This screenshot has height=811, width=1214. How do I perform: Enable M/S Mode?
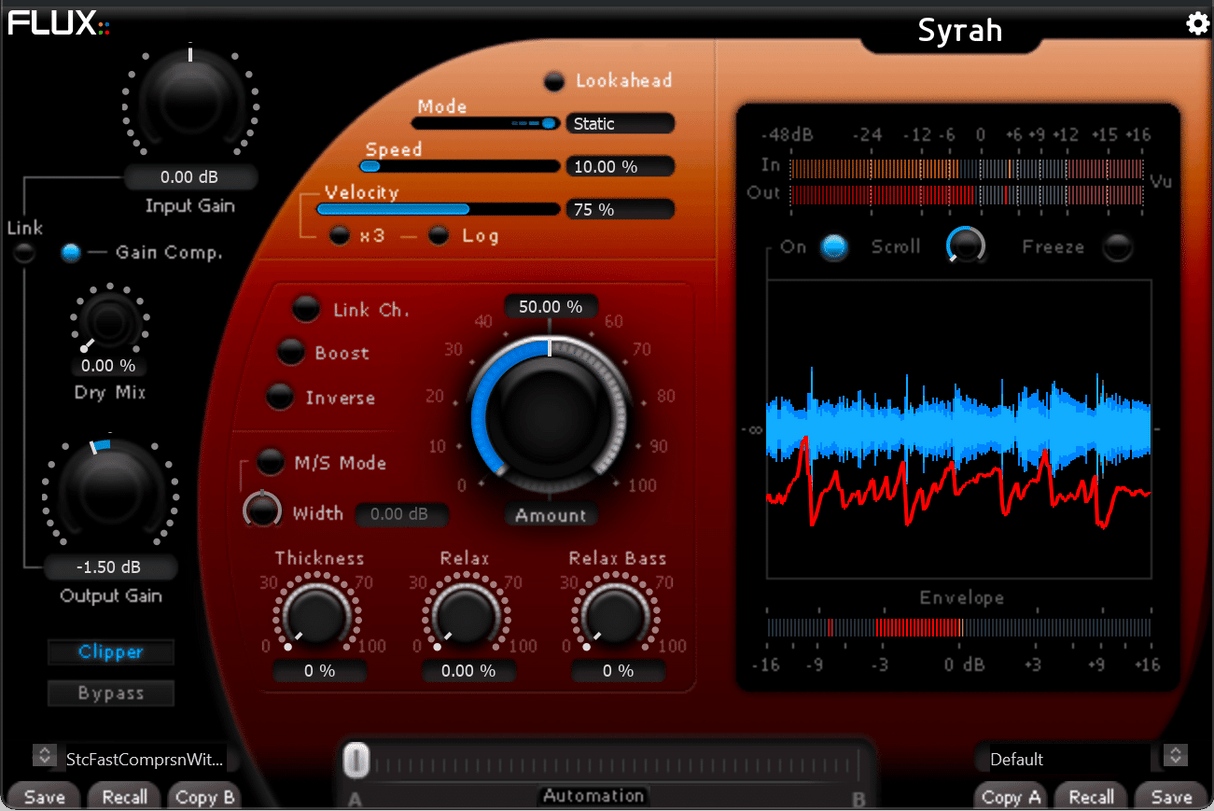point(268,462)
